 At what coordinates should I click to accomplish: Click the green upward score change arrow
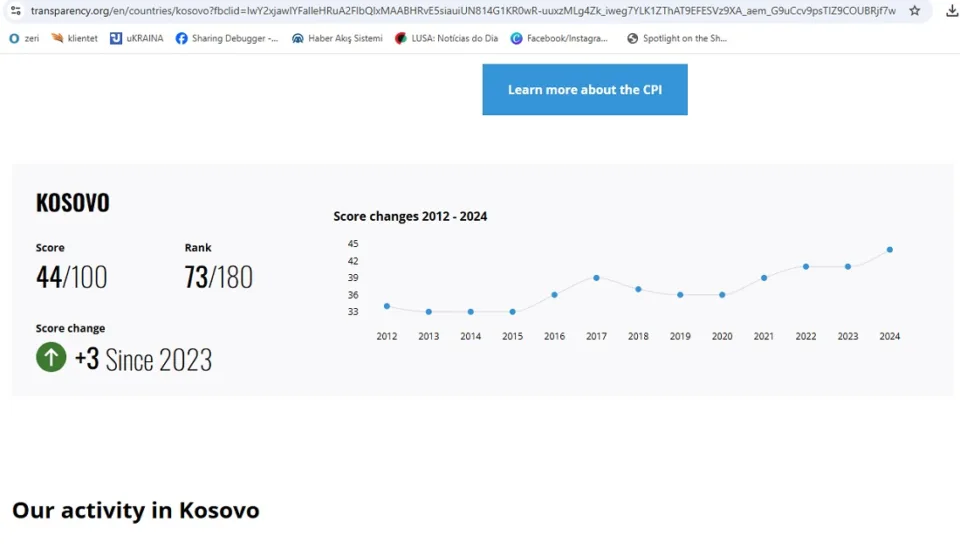tap(51, 357)
